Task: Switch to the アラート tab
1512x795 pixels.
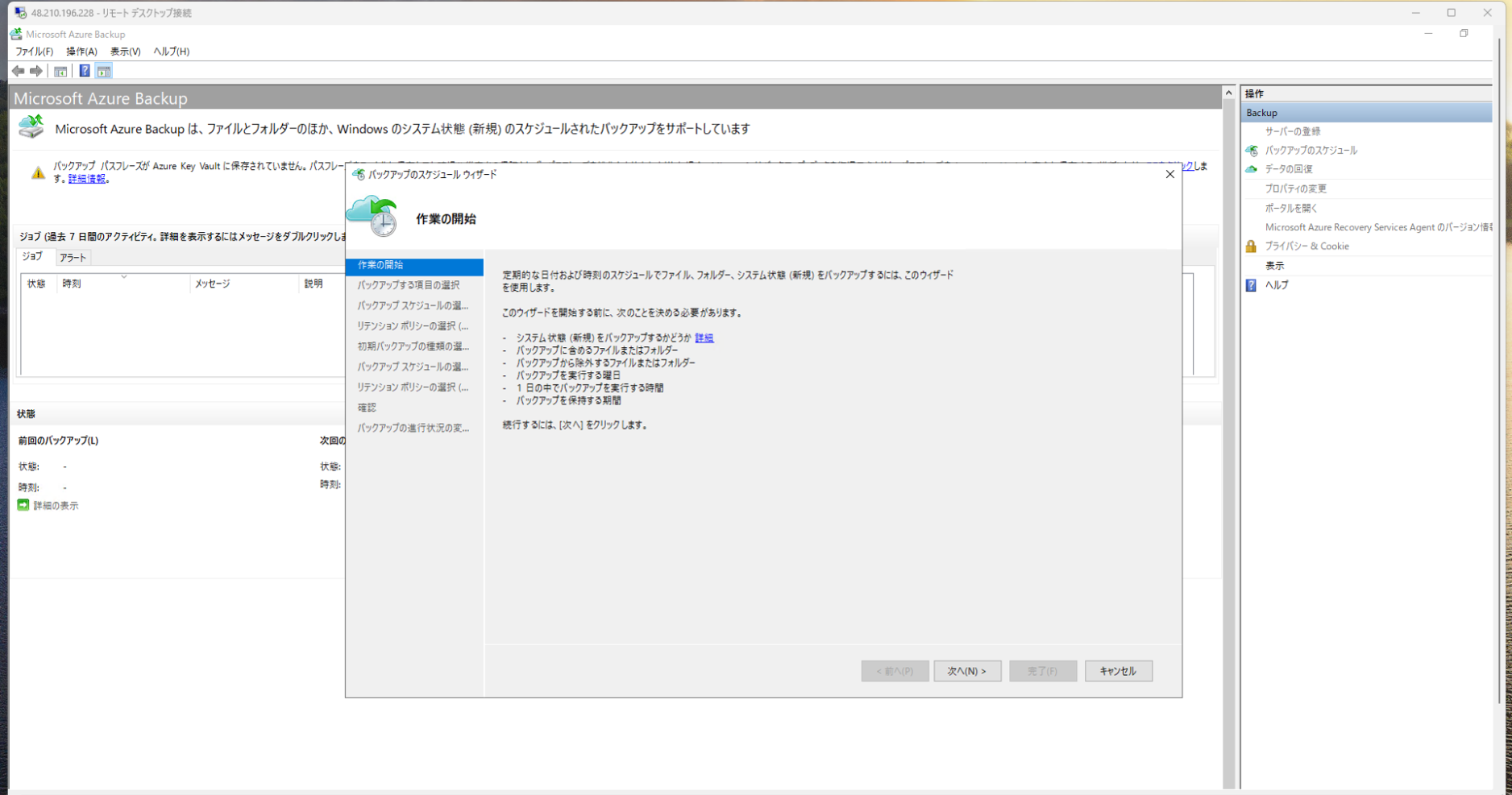Action: [73, 258]
